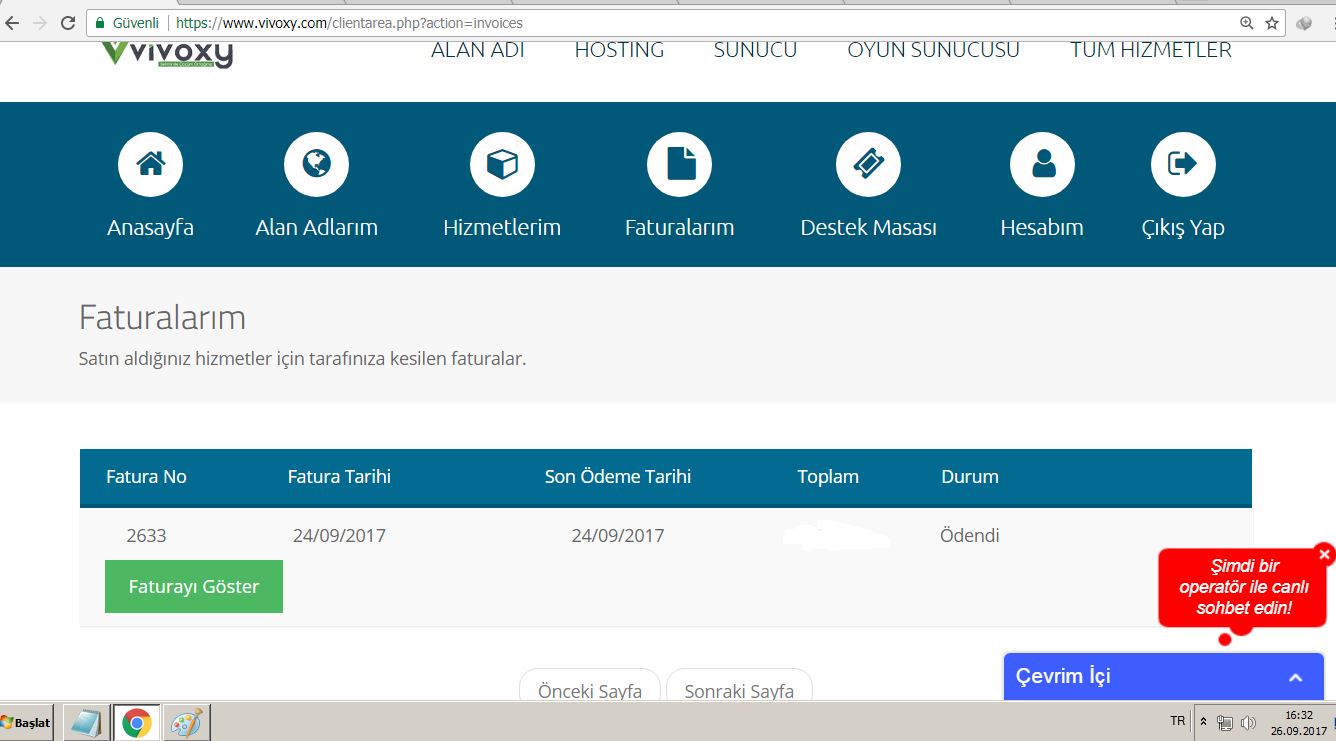The image size is (1336, 741).
Task: Open Hizmetlerim box icon
Action: 502,164
